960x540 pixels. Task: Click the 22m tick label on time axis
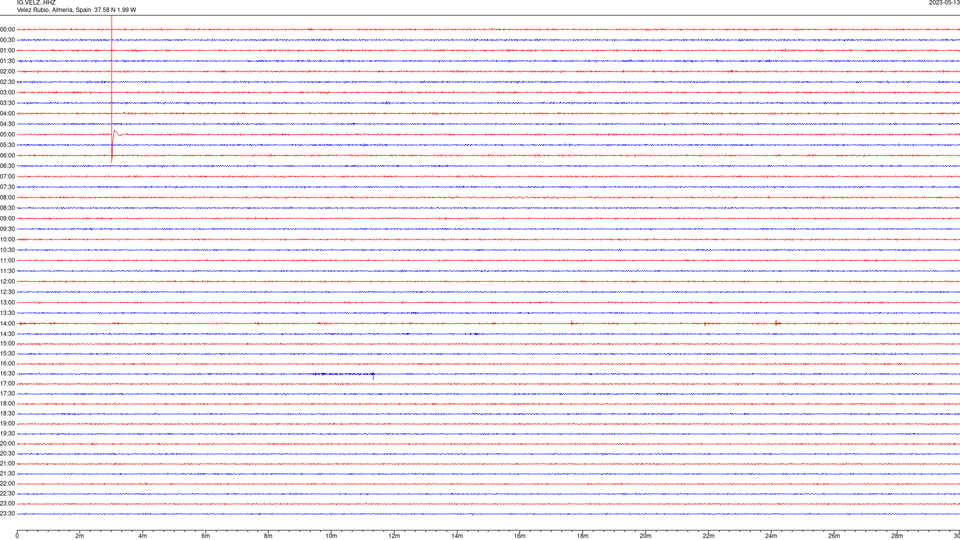[708, 536]
